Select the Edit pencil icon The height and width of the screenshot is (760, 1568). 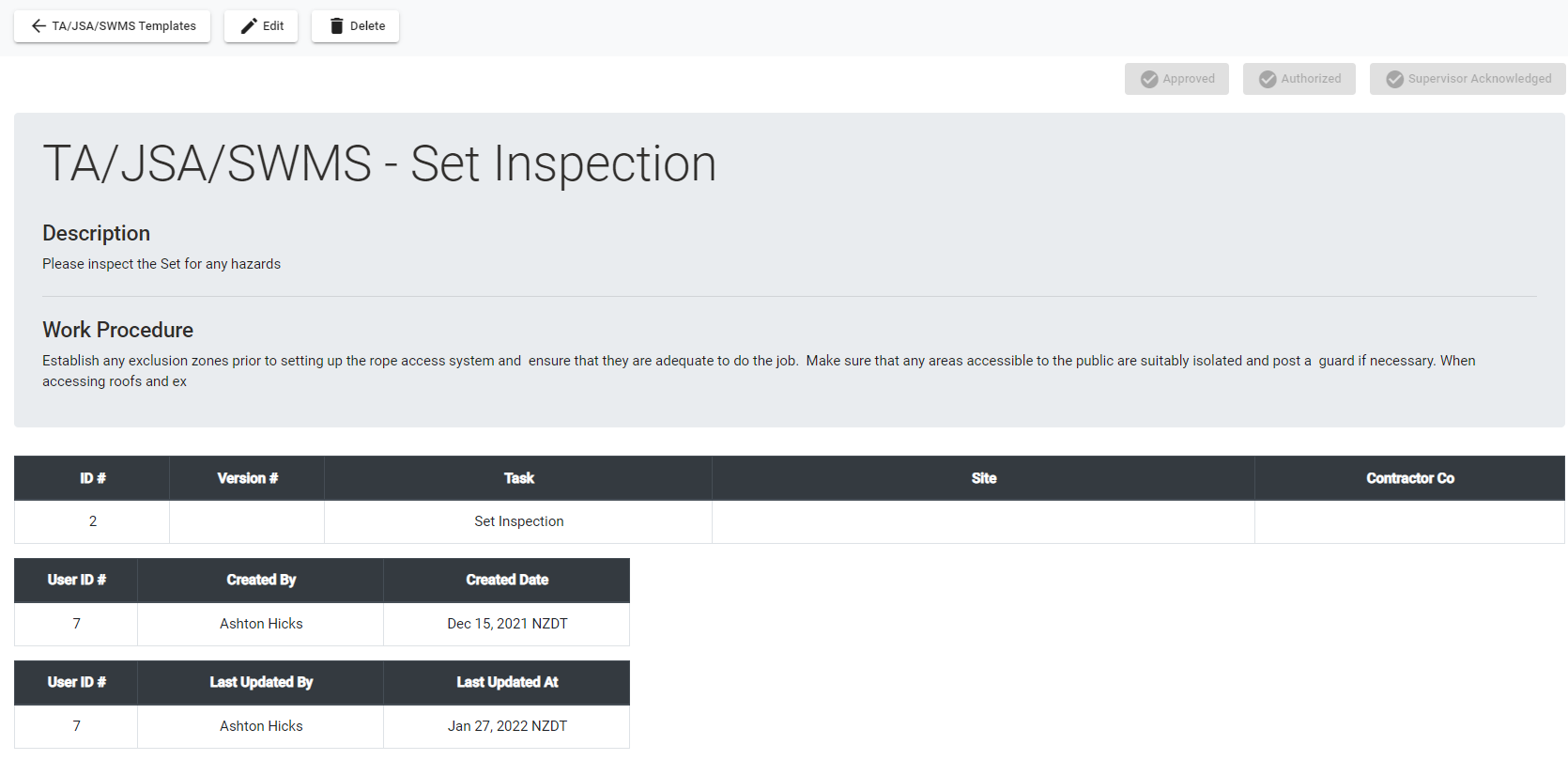coord(247,26)
